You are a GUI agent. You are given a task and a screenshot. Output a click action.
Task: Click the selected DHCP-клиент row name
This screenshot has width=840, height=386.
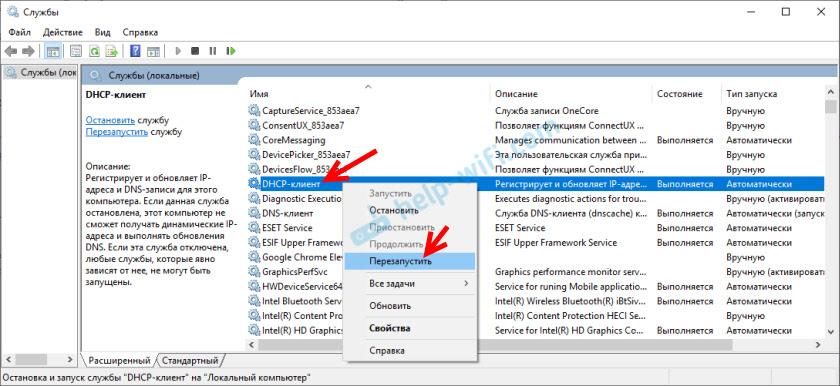click(291, 184)
